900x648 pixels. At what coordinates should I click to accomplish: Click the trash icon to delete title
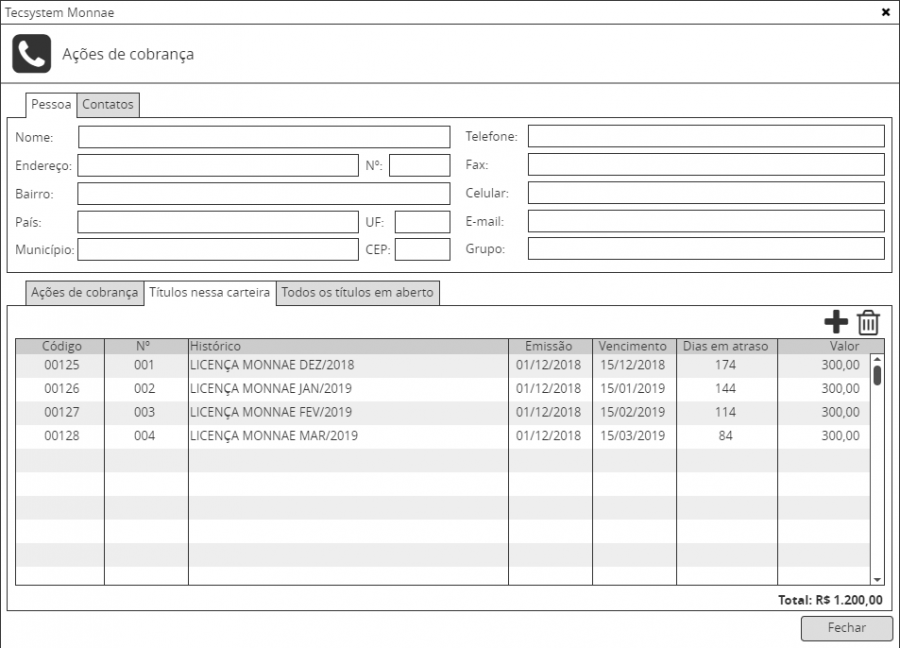click(x=868, y=322)
